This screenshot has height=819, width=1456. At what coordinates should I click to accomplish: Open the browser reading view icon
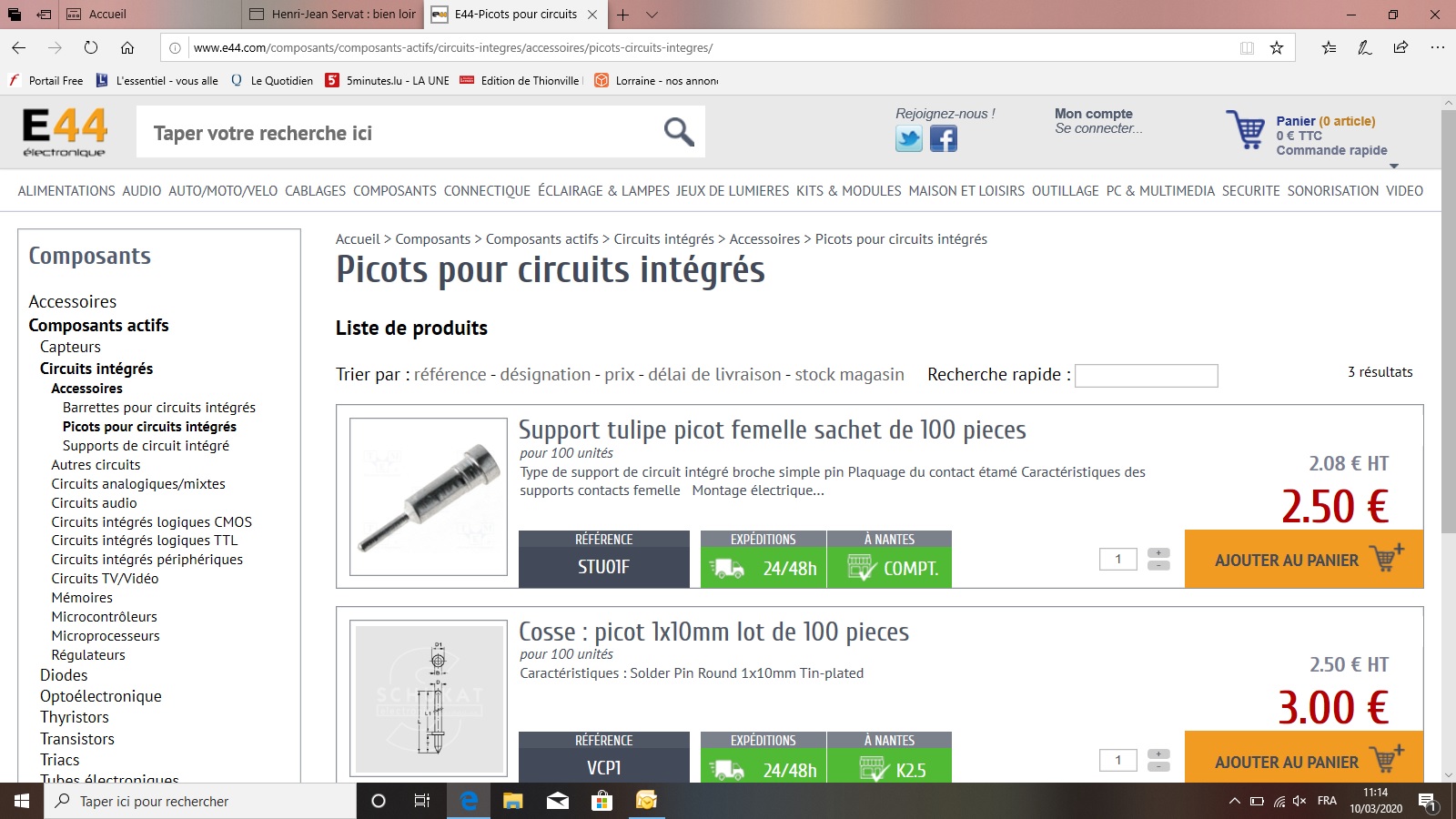tap(1247, 48)
